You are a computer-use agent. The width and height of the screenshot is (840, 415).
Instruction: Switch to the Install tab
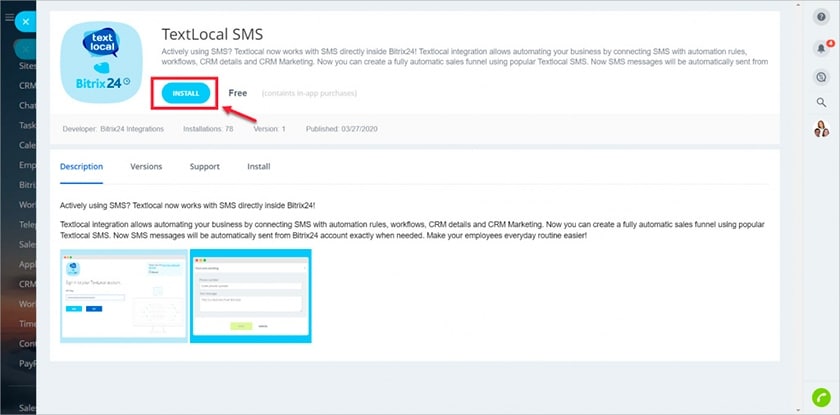[259, 167]
